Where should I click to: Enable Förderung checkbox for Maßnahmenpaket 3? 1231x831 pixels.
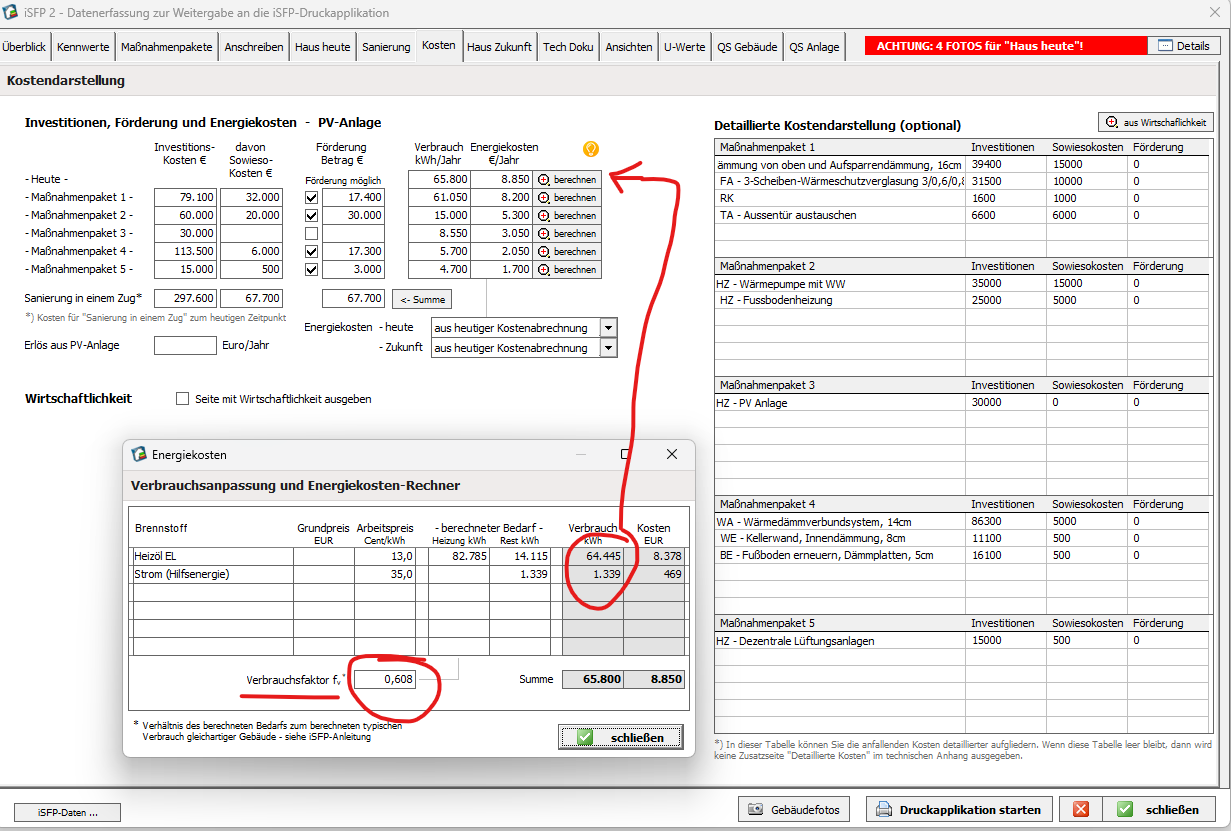click(x=312, y=234)
